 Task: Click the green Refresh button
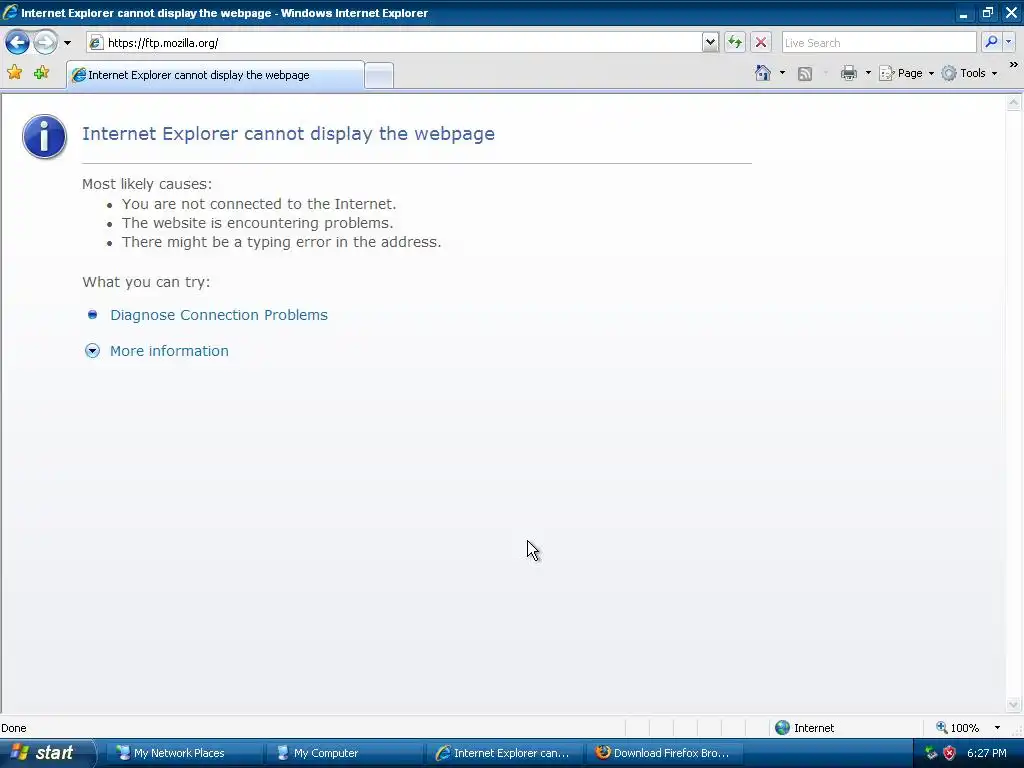coord(735,42)
